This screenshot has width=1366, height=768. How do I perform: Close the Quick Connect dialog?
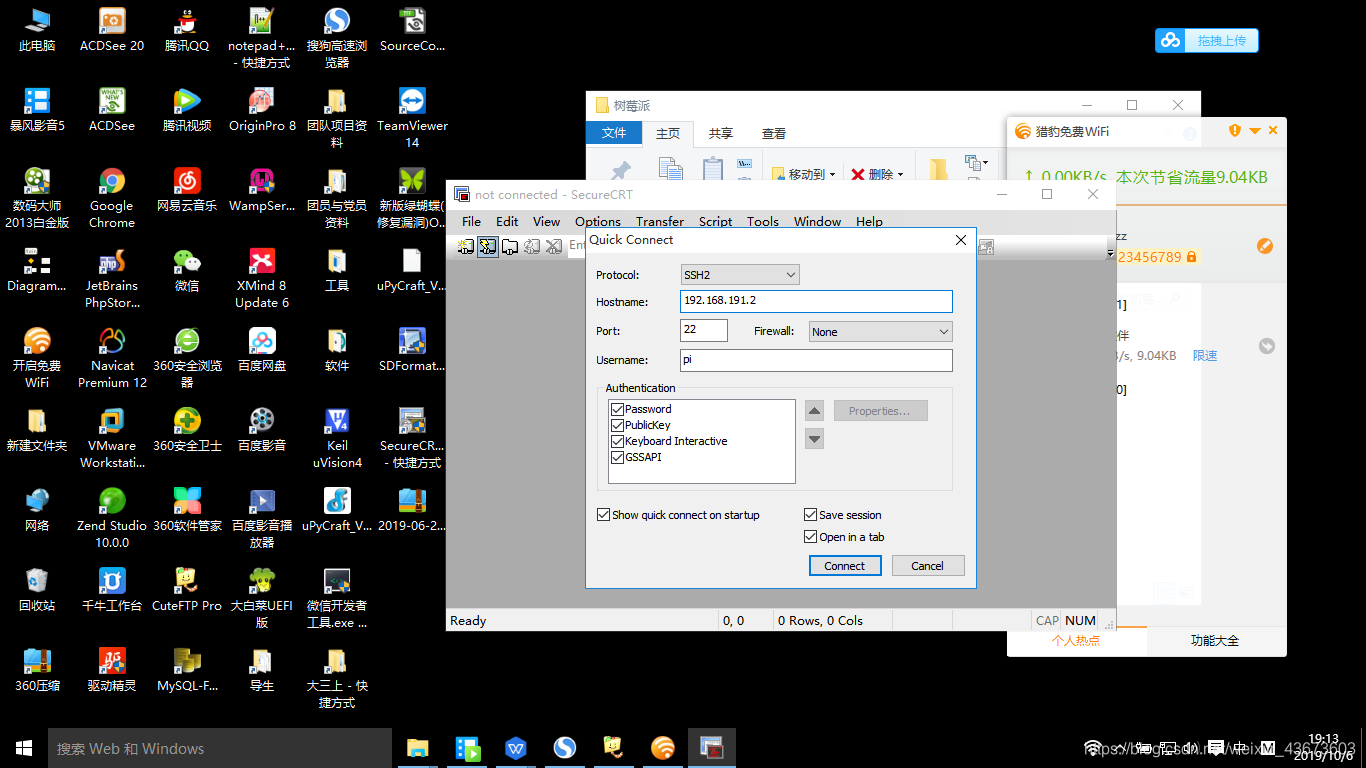[x=961, y=240]
